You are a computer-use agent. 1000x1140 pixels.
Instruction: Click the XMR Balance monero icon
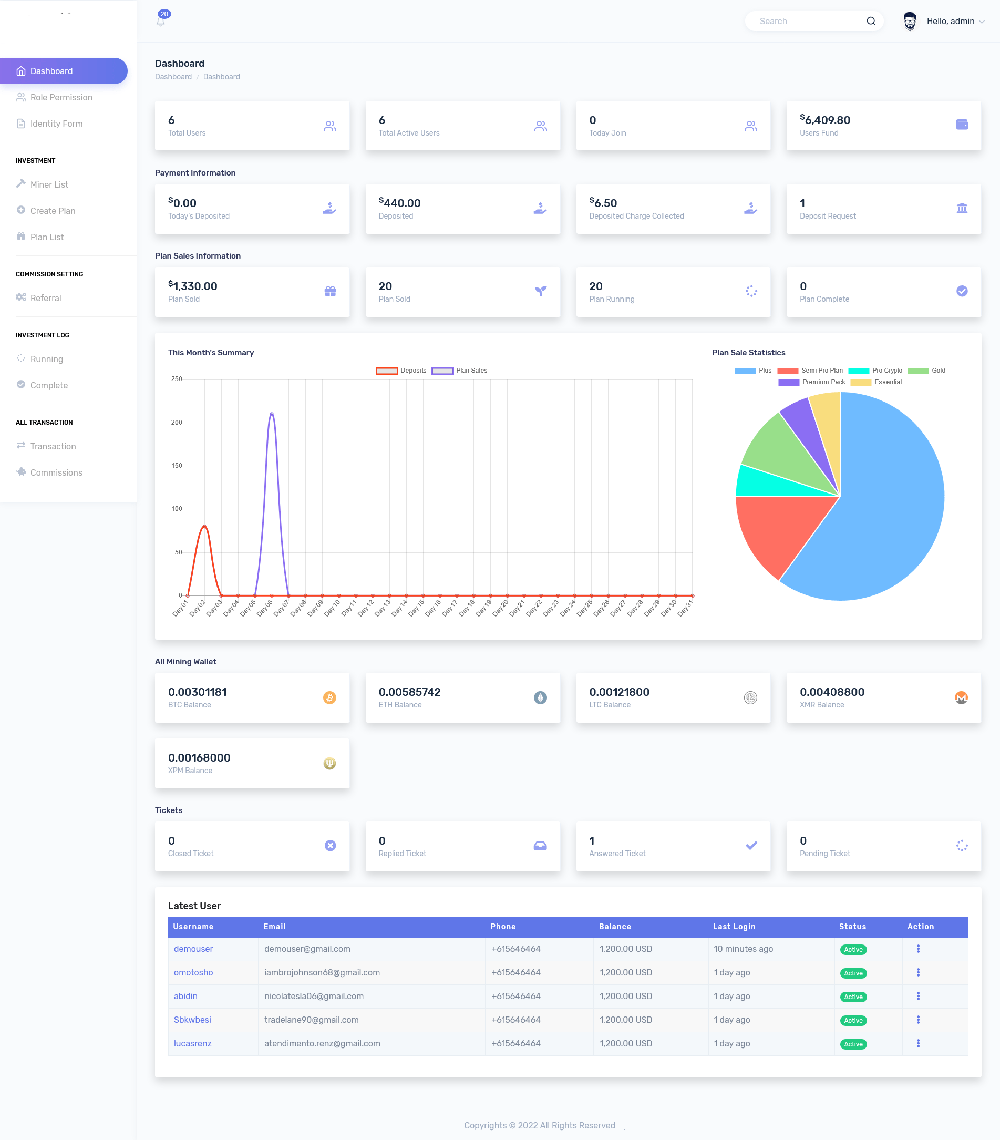tap(962, 697)
